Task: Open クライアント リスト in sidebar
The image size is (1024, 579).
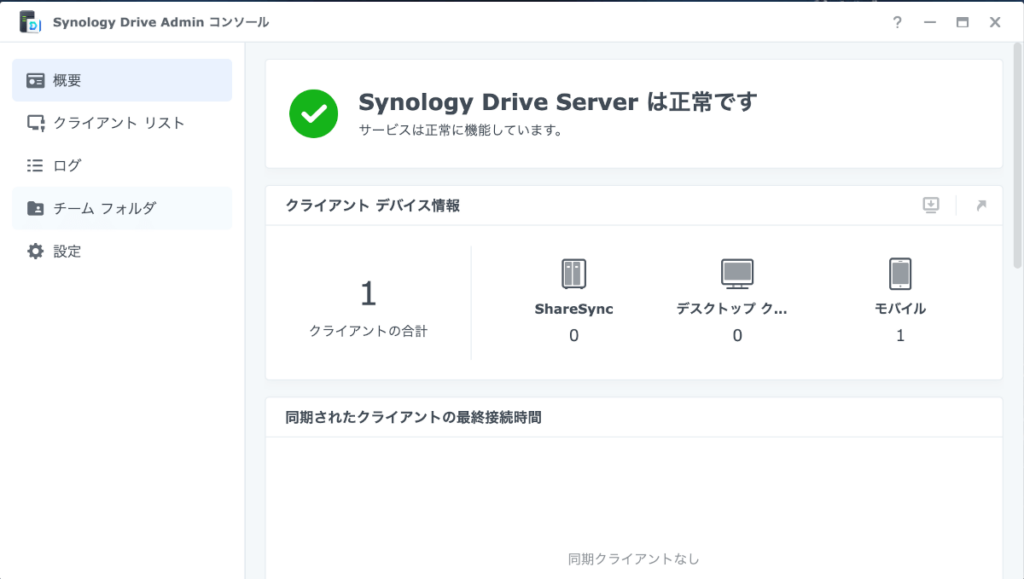Action: coord(122,123)
